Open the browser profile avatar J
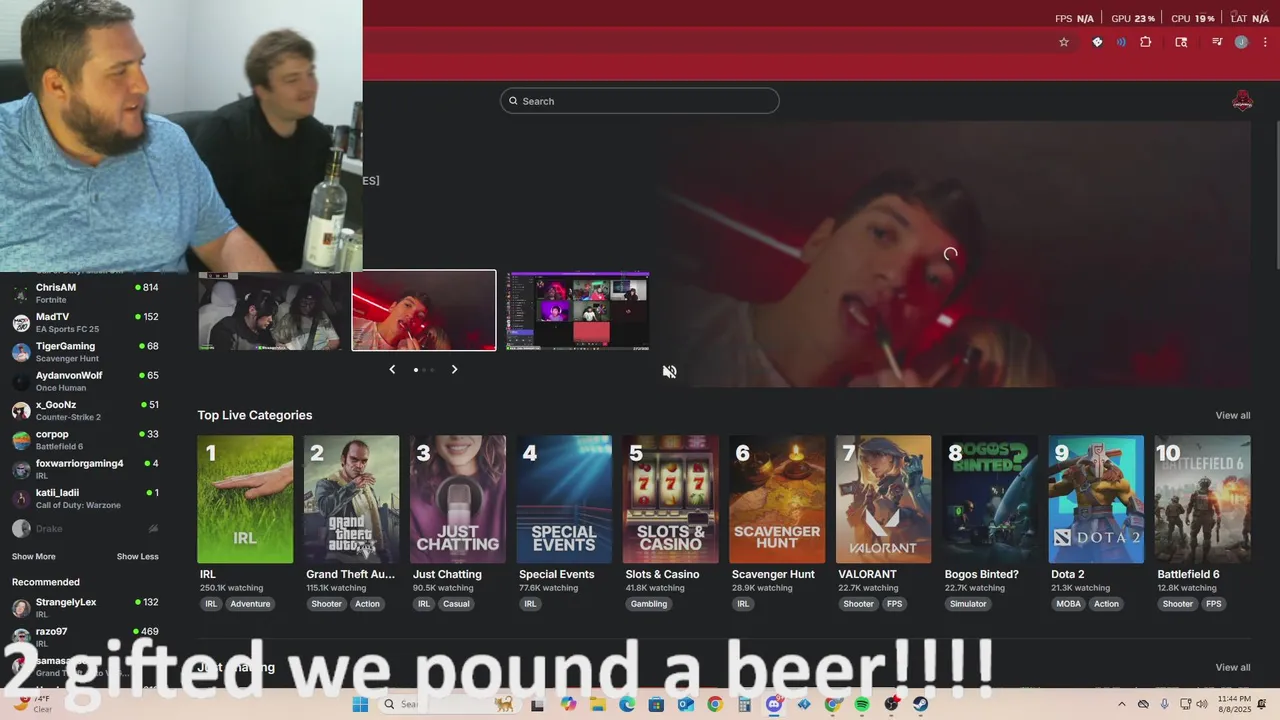 pos(1241,42)
